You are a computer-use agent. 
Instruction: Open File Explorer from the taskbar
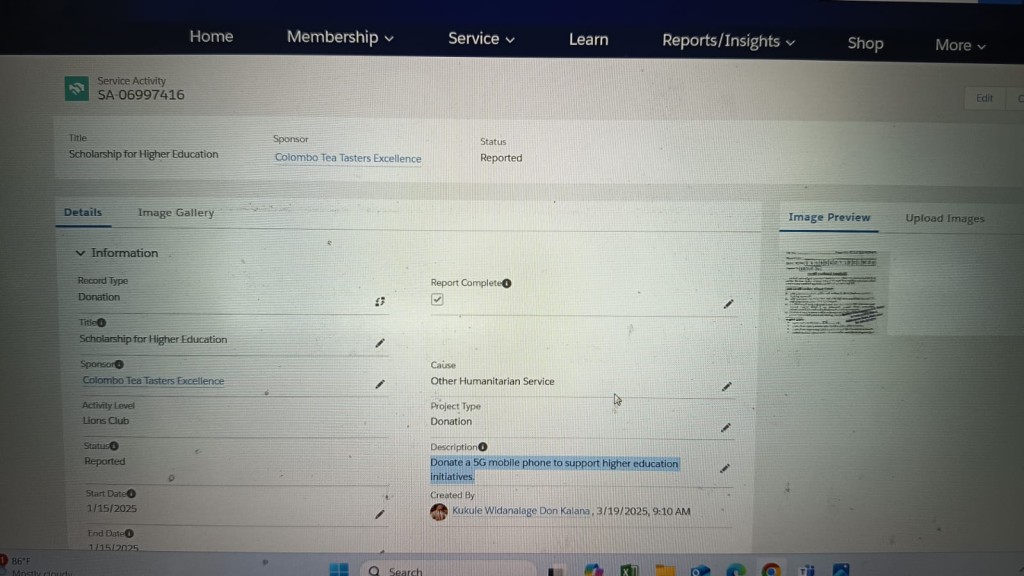[x=665, y=569]
